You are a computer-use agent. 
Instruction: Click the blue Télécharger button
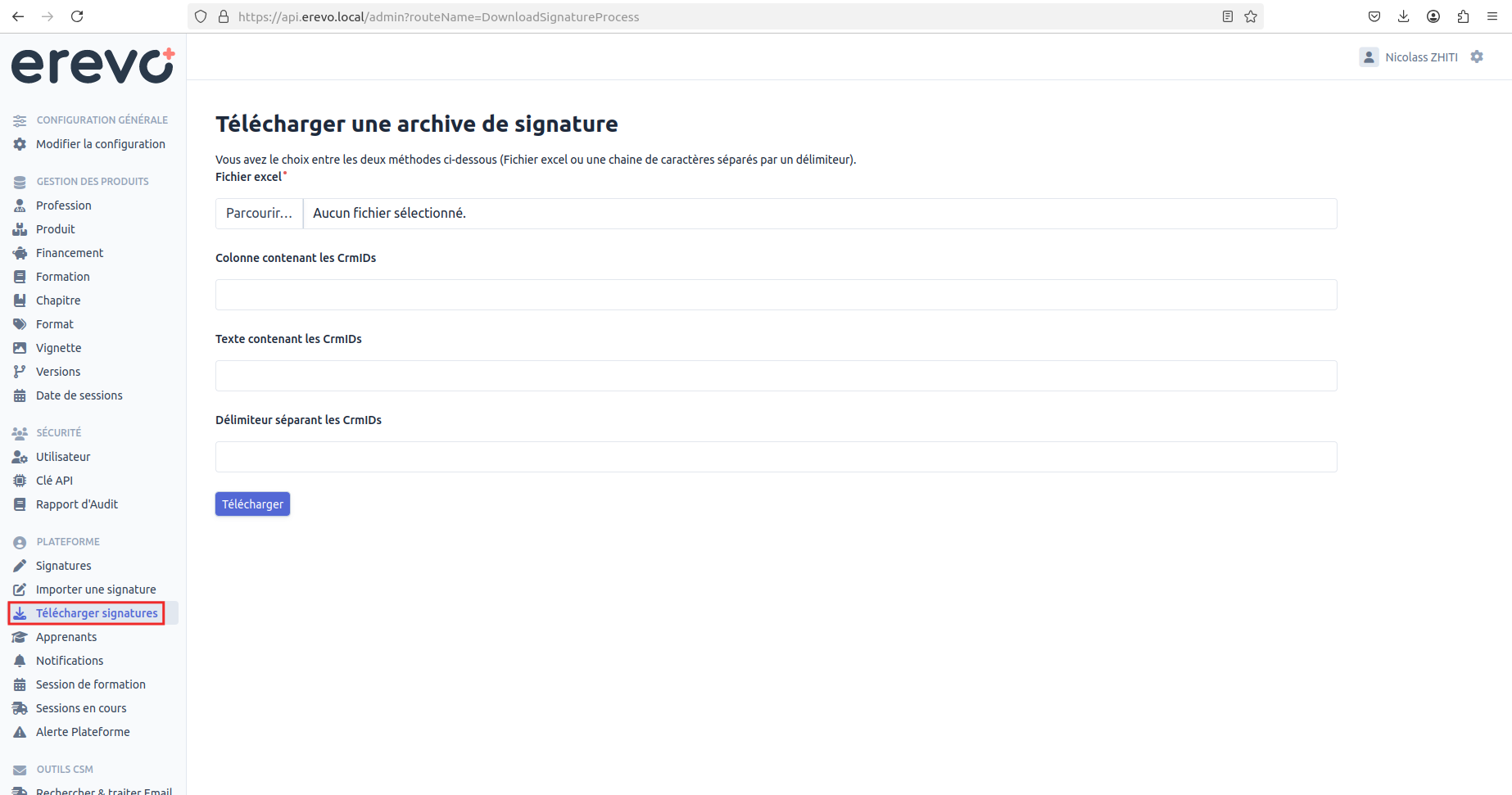[252, 504]
